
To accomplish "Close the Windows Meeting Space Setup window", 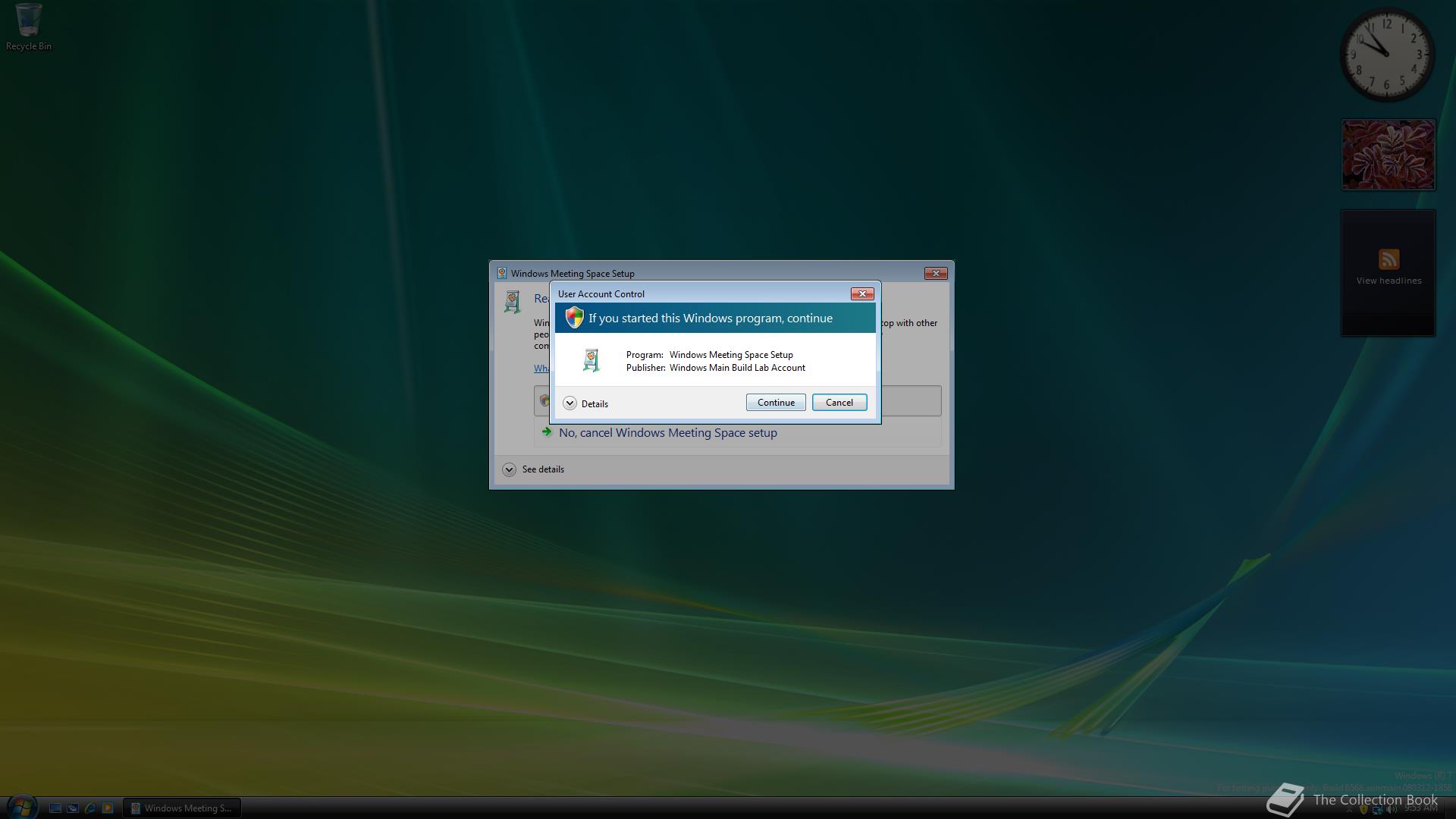I will (x=936, y=274).
